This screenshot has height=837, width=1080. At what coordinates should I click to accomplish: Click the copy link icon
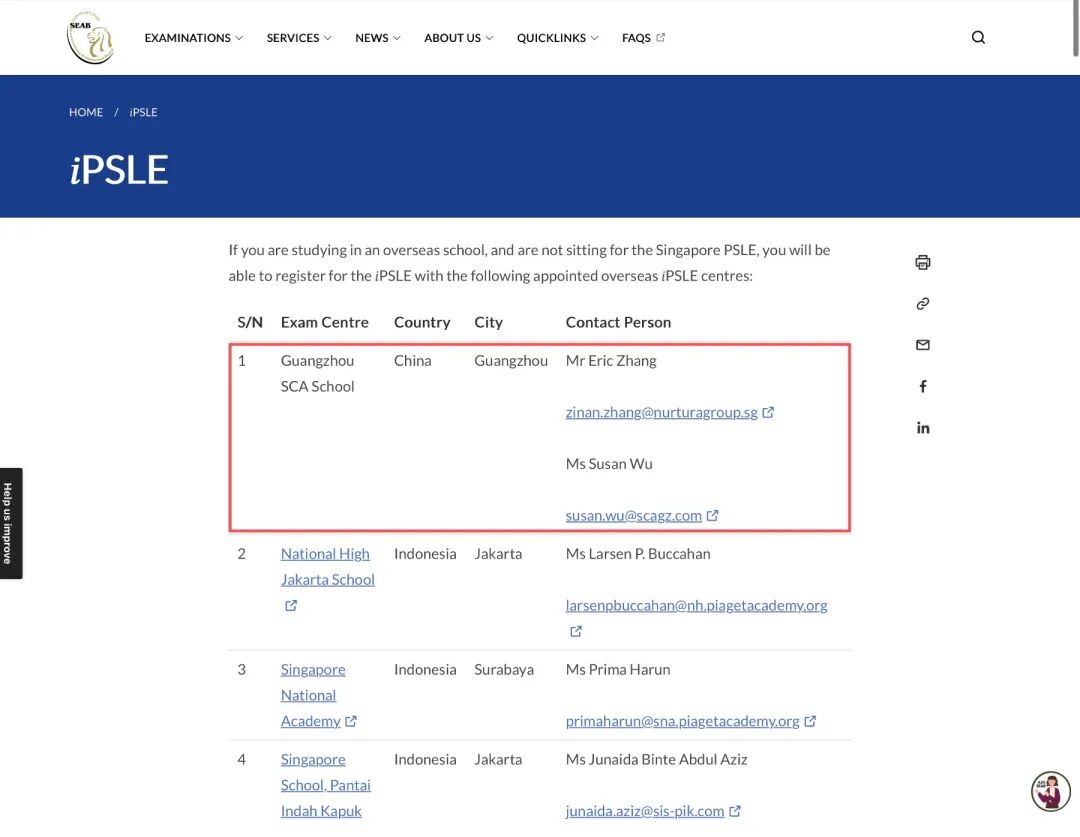pyautogui.click(x=923, y=304)
